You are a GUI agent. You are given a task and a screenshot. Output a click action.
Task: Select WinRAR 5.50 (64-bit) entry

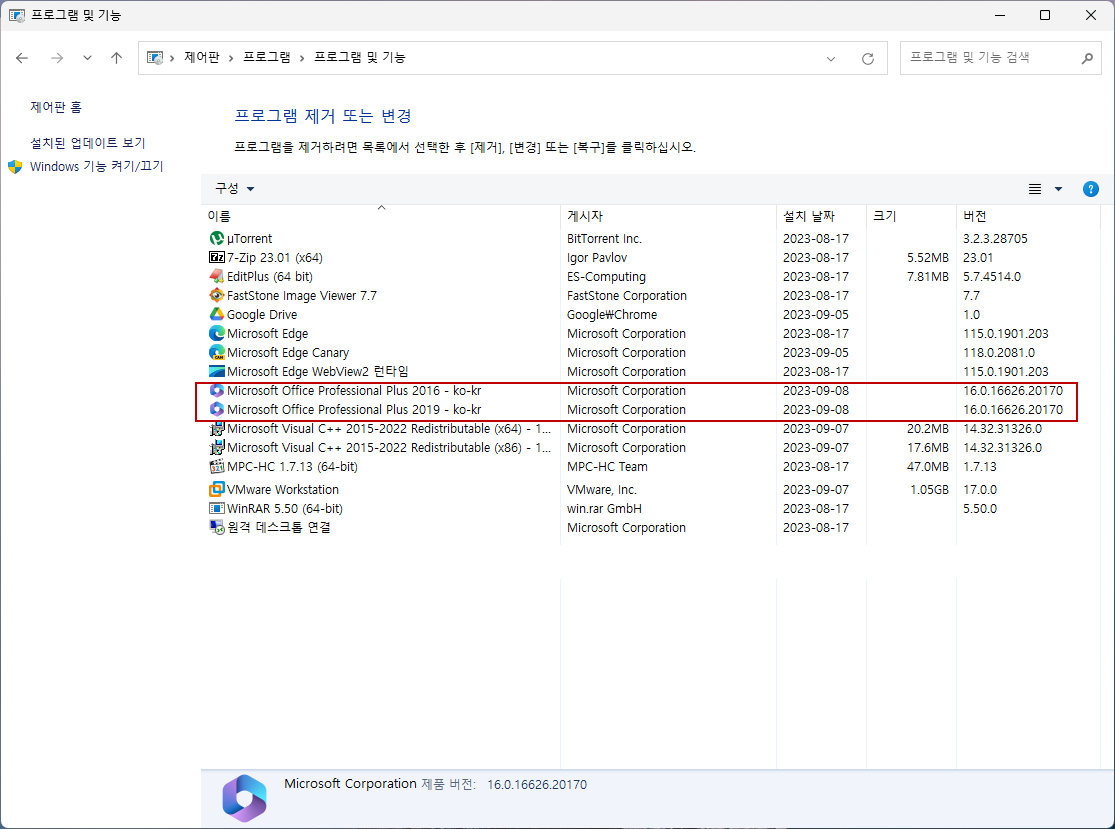(284, 508)
